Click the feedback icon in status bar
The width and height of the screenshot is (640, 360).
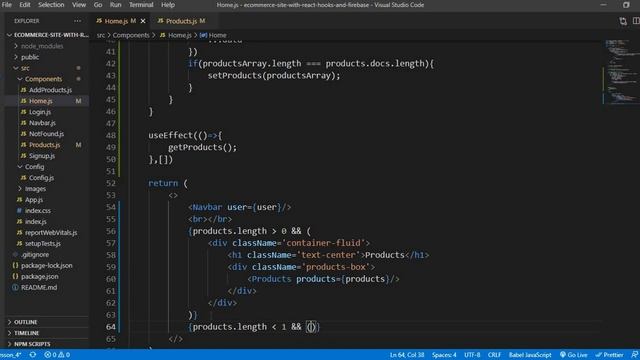coord(635,355)
